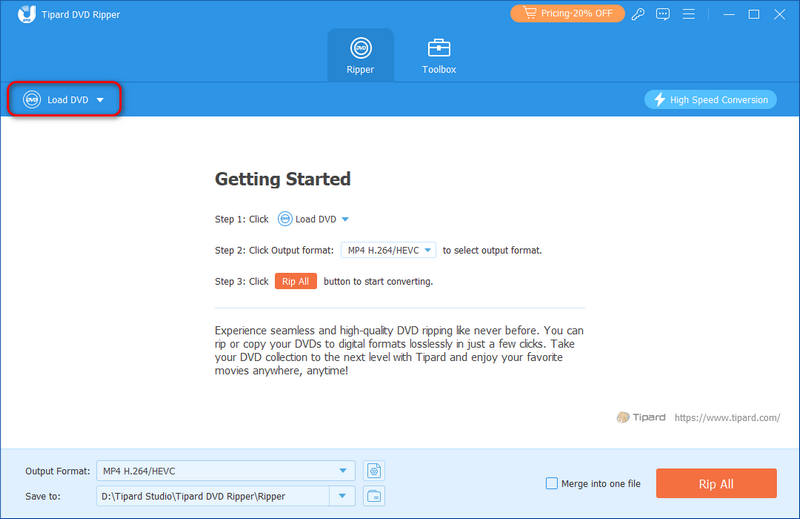Click the Tipard DVD Ripper logo icon

coord(27,14)
